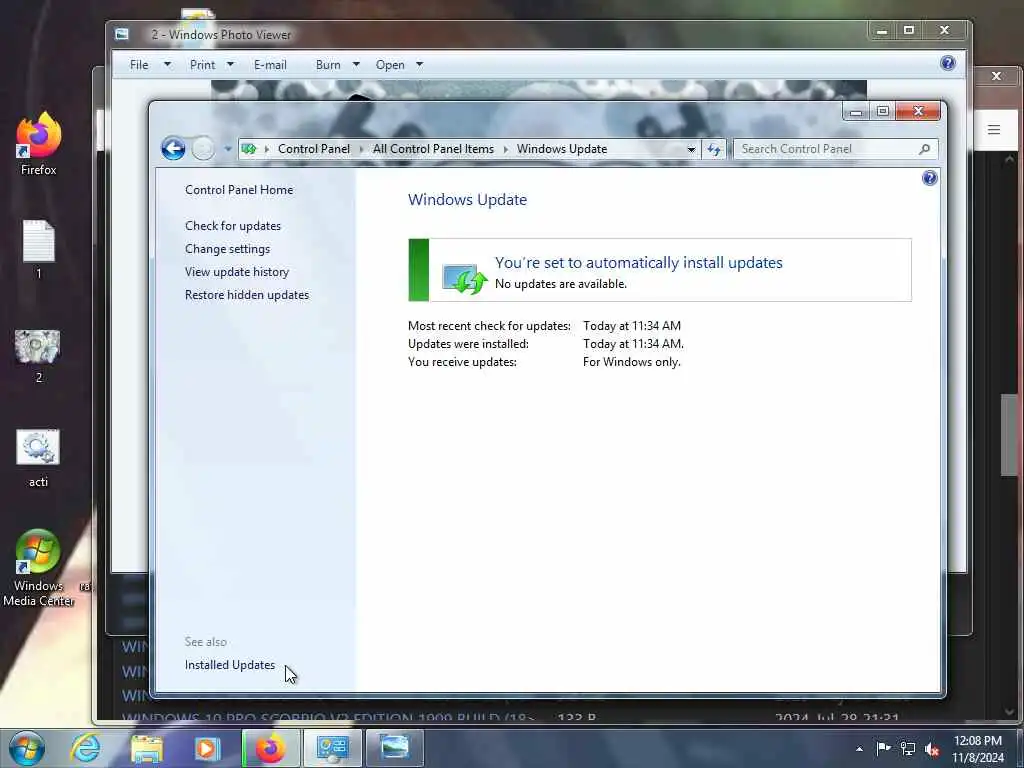Open Windows Update help question mark icon
The image size is (1024, 768).
click(930, 178)
